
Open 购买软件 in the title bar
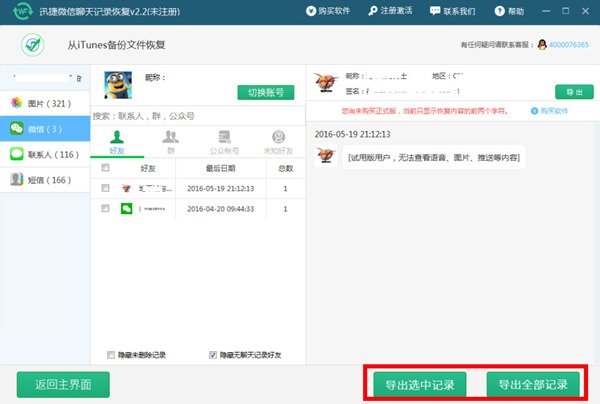[x=328, y=11]
